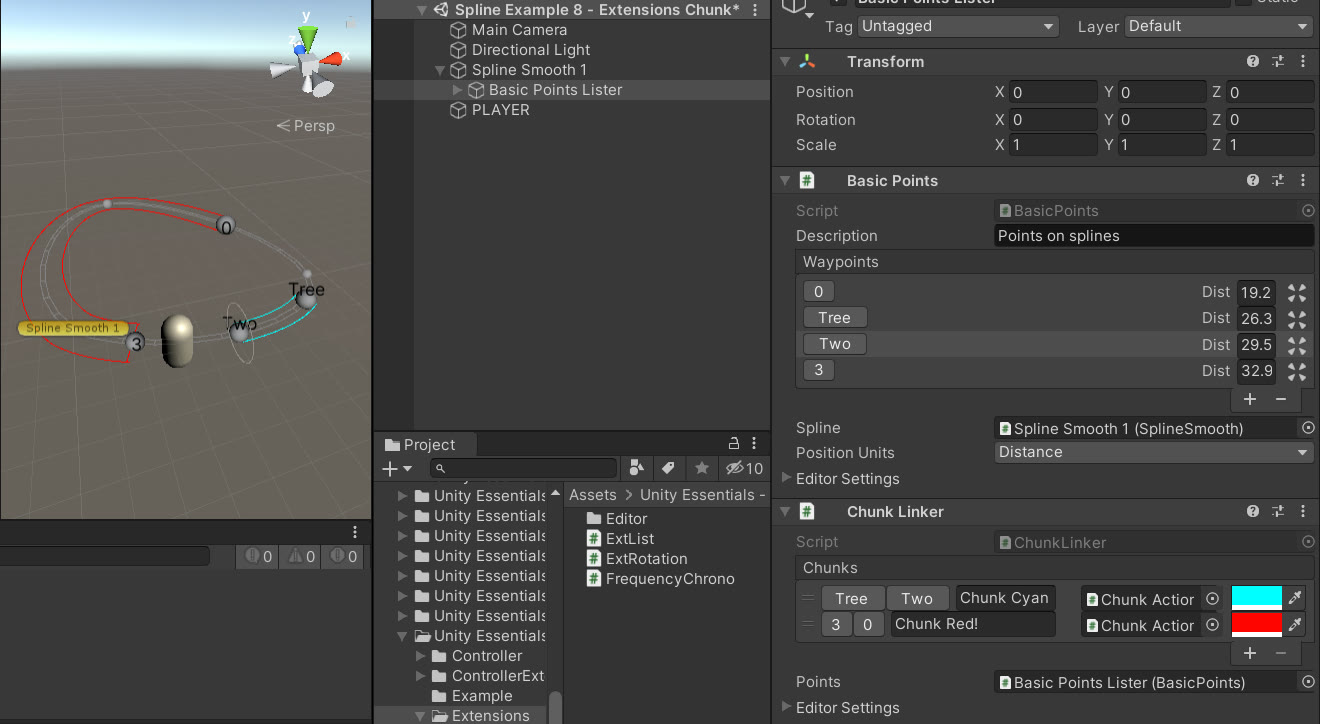
Task: Toggle the Project panel lock
Action: tap(733, 444)
